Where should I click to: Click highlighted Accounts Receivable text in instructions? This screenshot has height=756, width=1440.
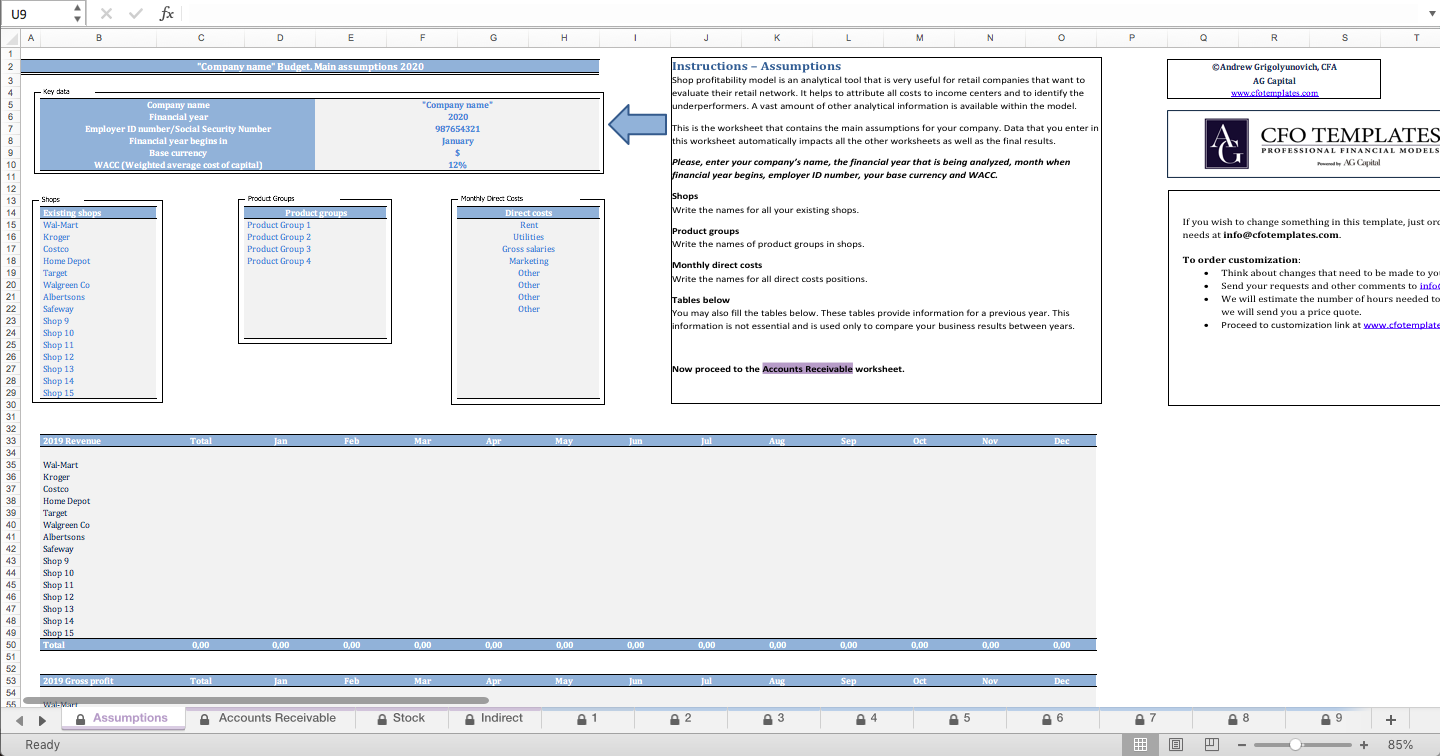[x=807, y=369]
